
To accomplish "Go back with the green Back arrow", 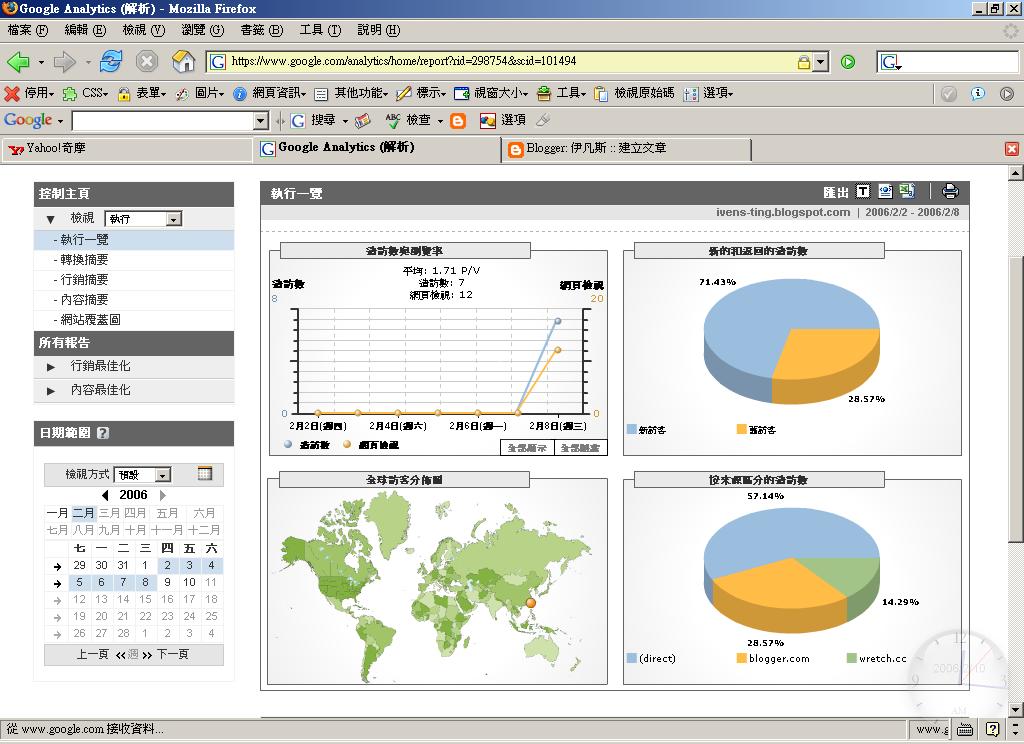I will click(x=18, y=62).
